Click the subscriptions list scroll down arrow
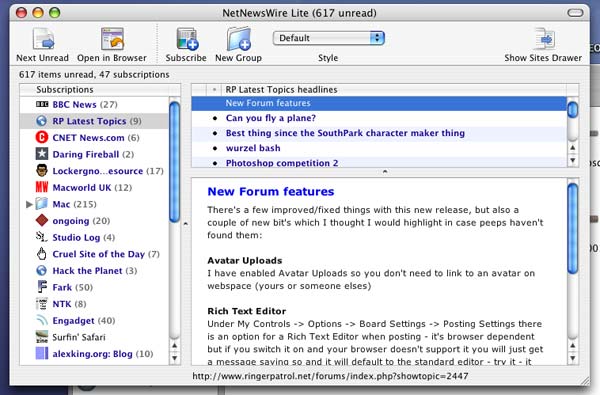 [174, 358]
